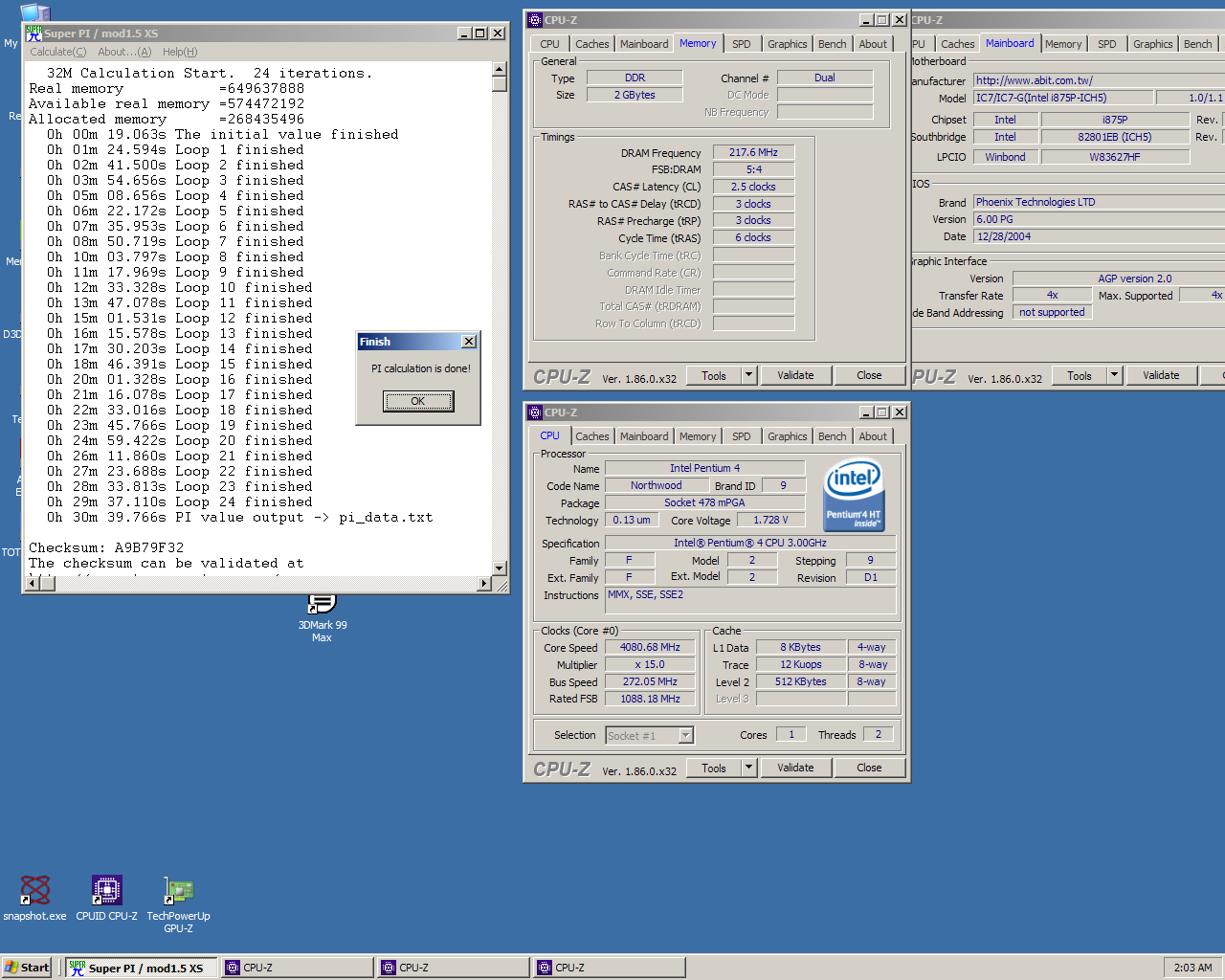Viewport: 1225px width, 980px height.
Task: Open Memory tab in Mainboard CPU-Z window
Action: pos(1063,44)
